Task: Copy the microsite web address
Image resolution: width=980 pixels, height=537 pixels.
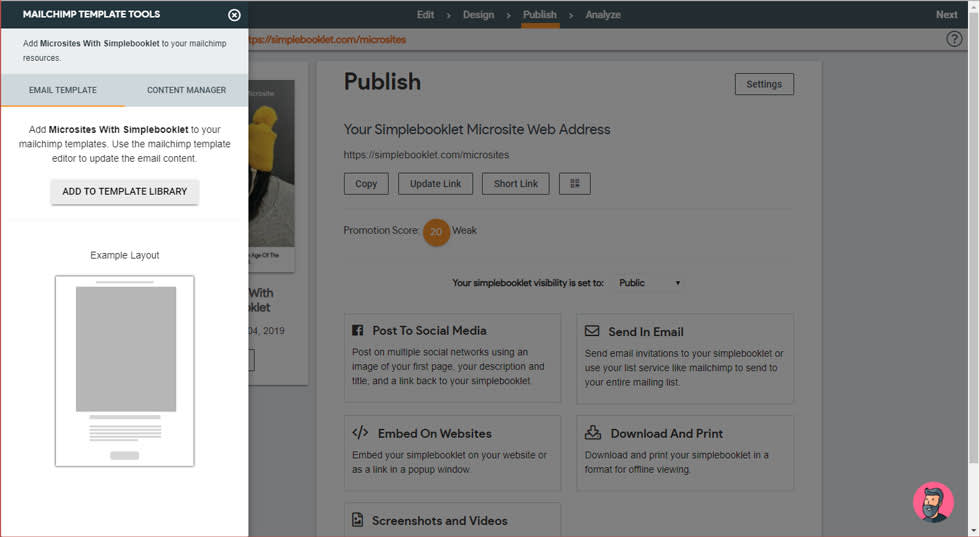Action: click(x=366, y=184)
